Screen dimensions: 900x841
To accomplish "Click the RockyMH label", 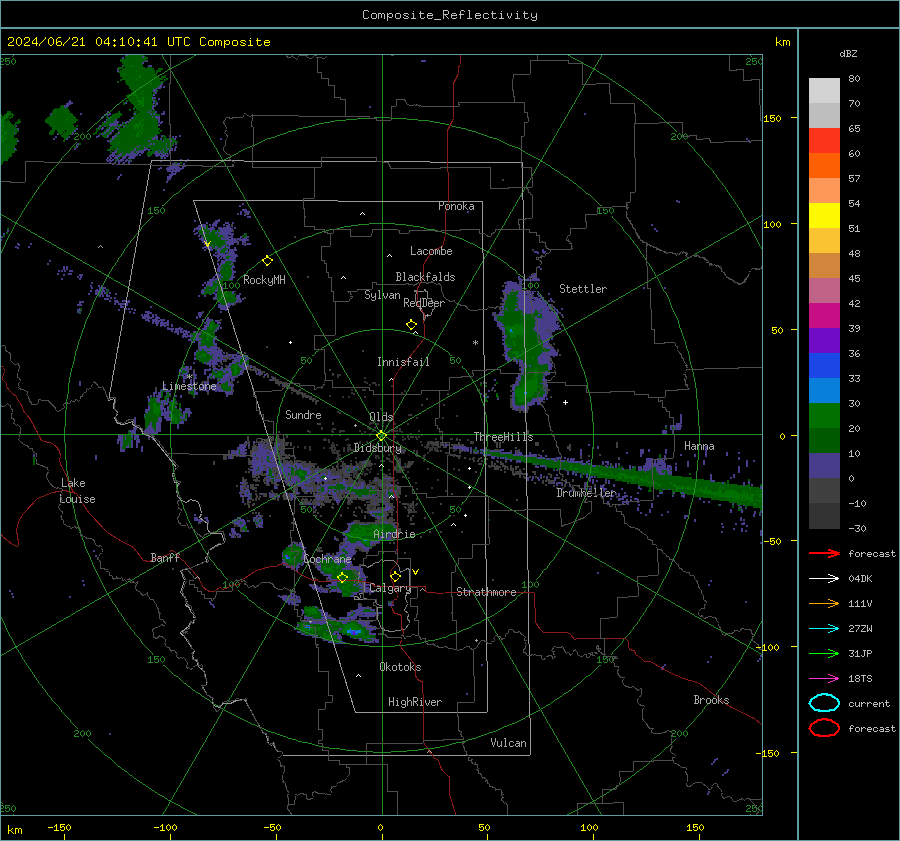I will (264, 280).
